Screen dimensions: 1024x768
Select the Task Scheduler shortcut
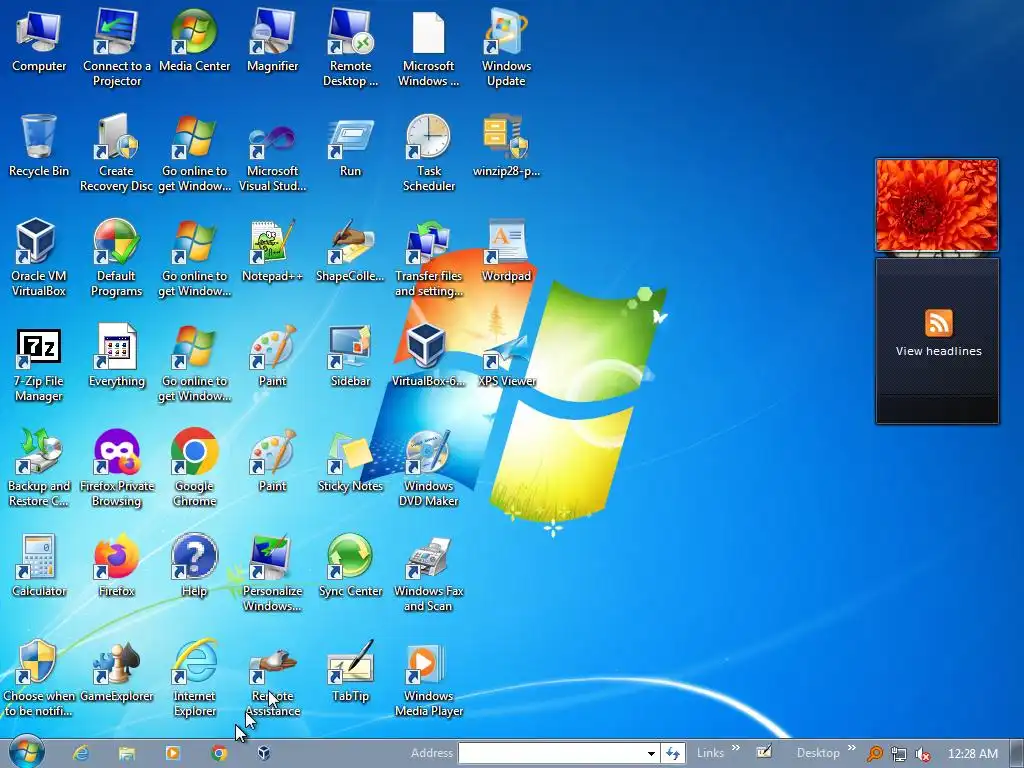[428, 153]
